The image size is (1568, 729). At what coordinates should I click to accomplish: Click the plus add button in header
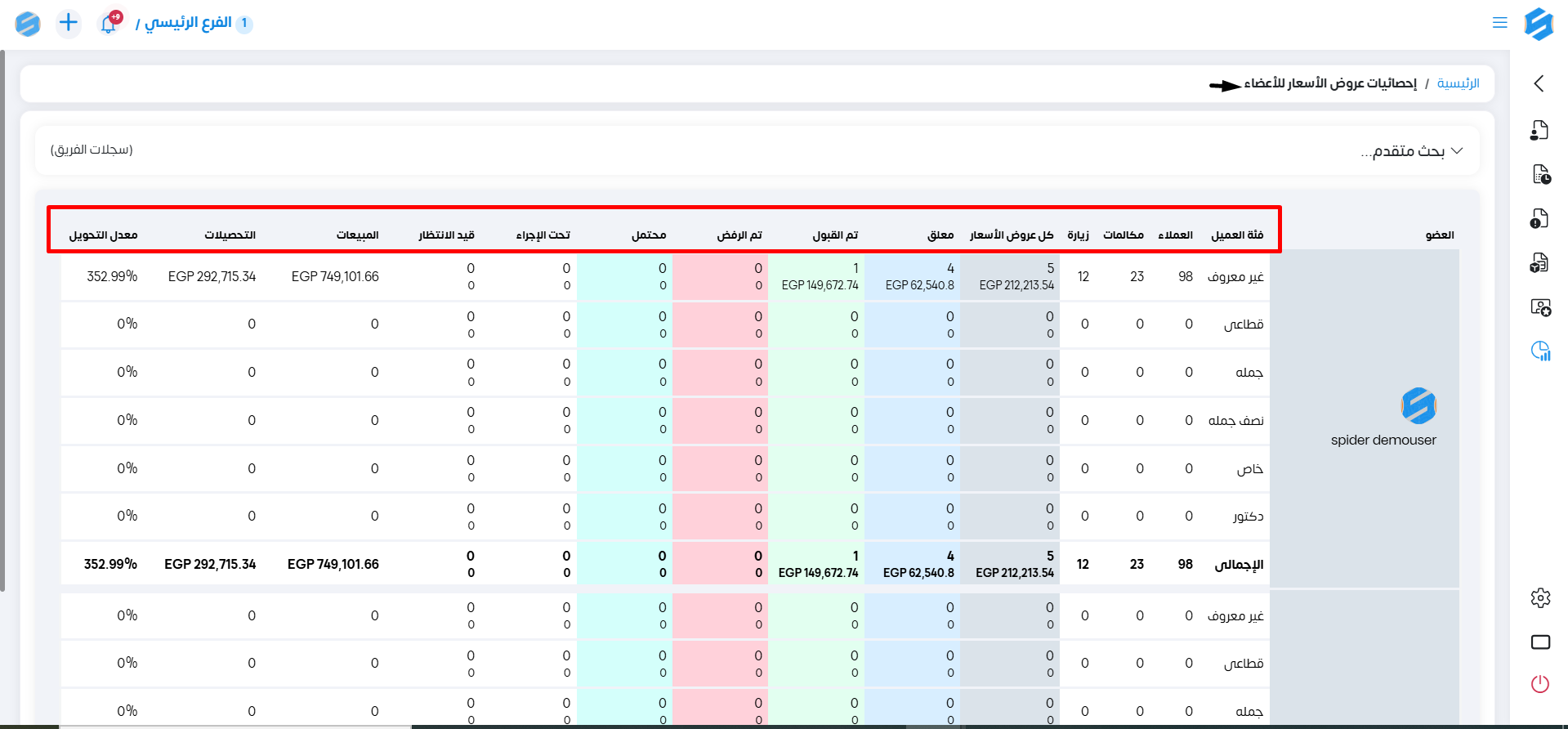69,23
